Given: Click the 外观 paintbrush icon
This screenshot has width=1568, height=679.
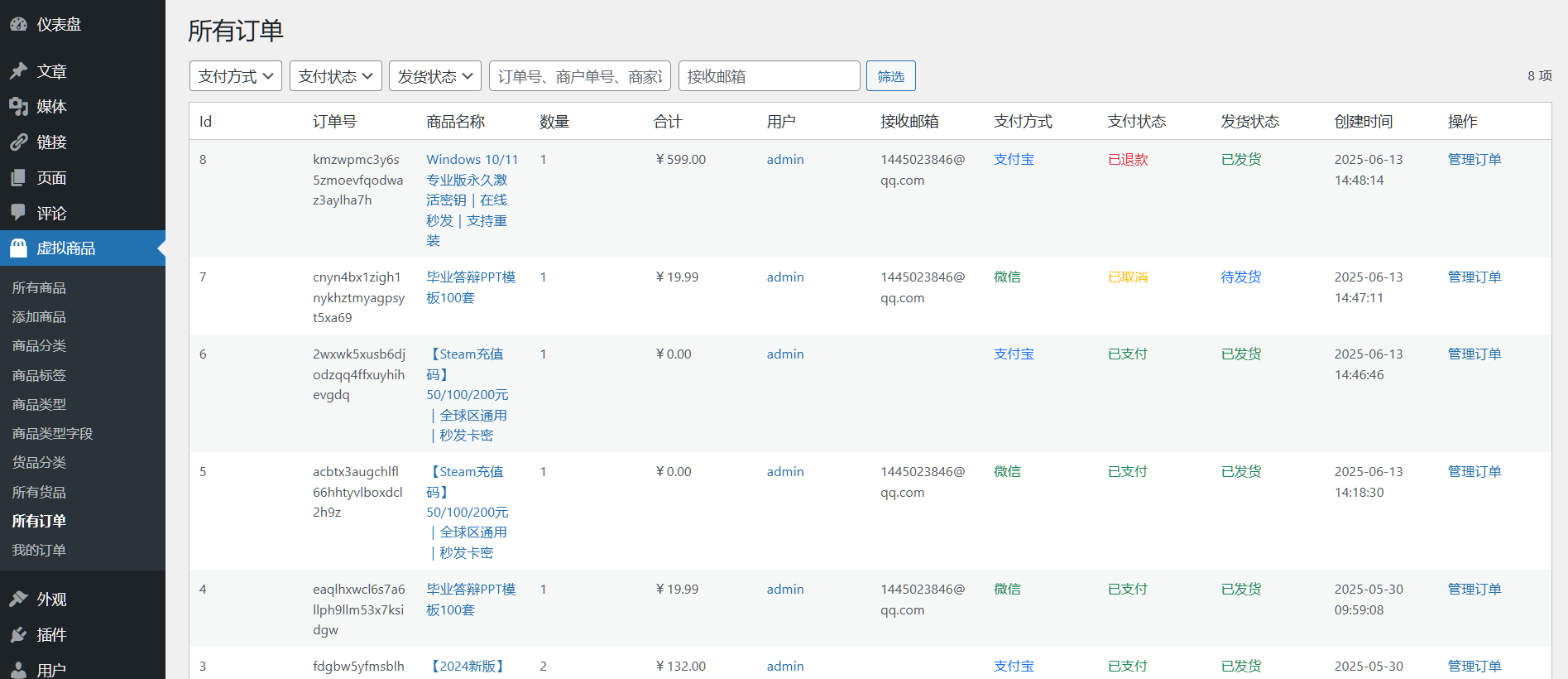Looking at the screenshot, I should [18, 599].
